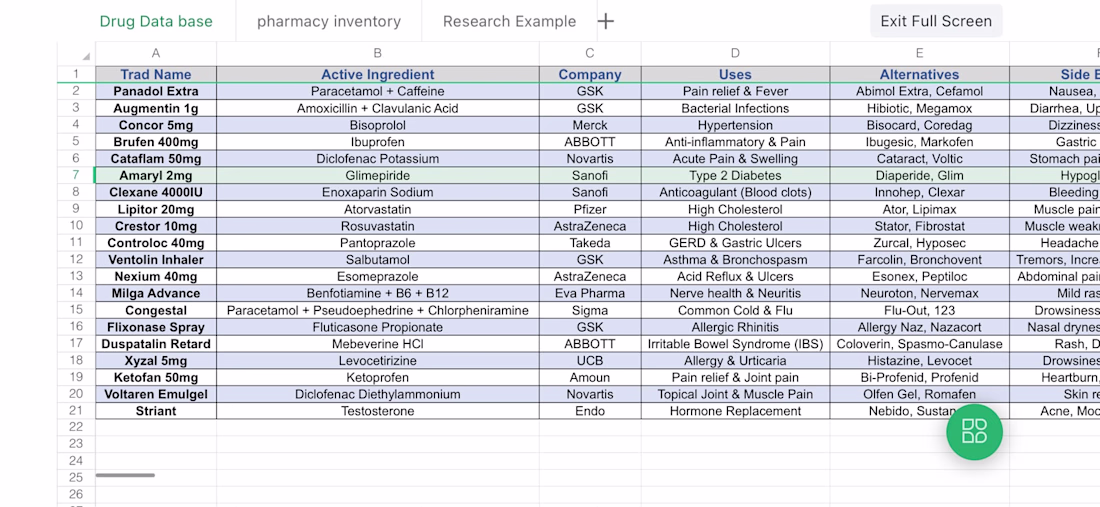The image size is (1100, 507).
Task: Click the Eva Pharma company cell
Action: tap(589, 293)
